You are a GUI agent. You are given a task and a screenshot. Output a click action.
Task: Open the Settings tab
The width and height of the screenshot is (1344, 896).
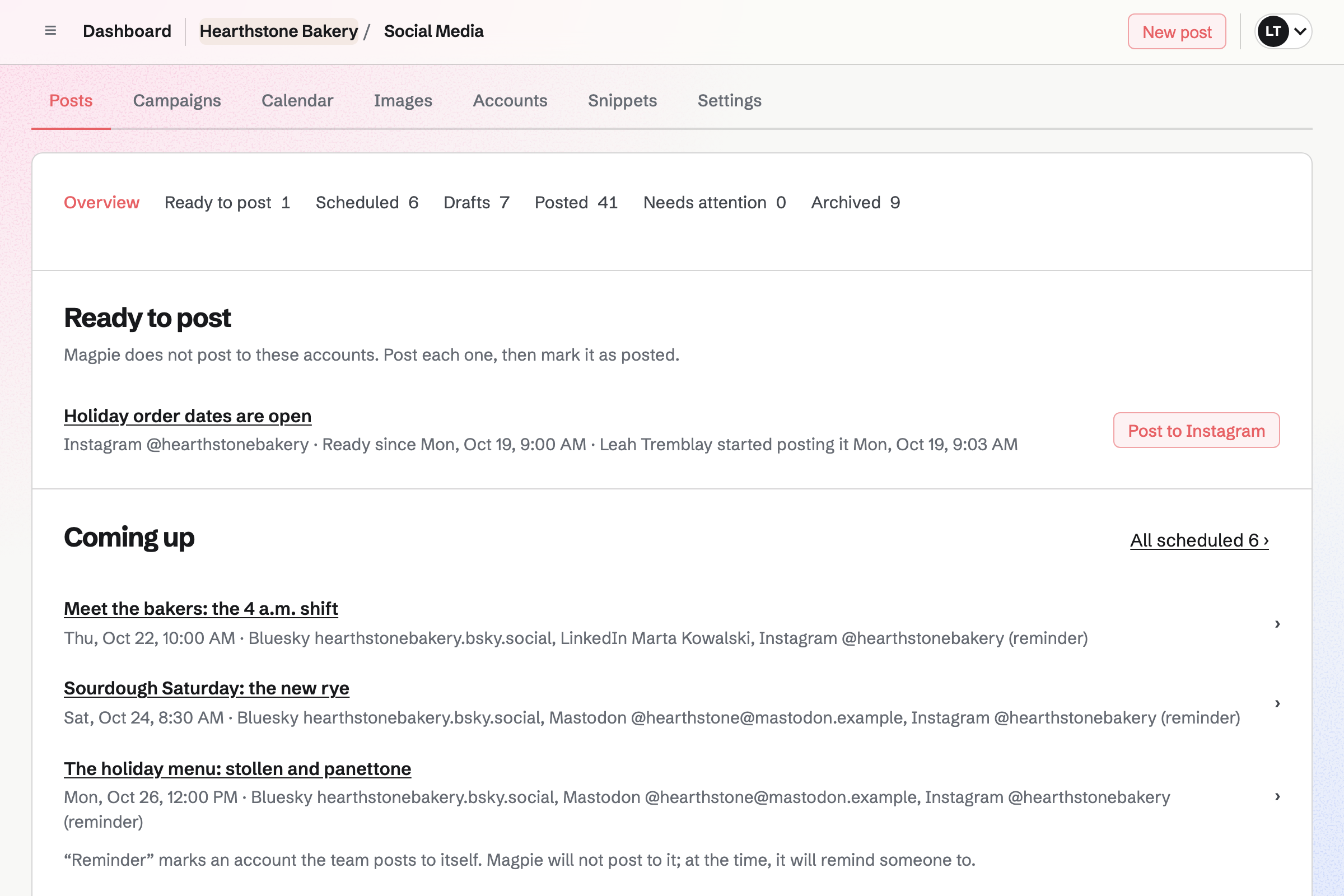(730, 101)
